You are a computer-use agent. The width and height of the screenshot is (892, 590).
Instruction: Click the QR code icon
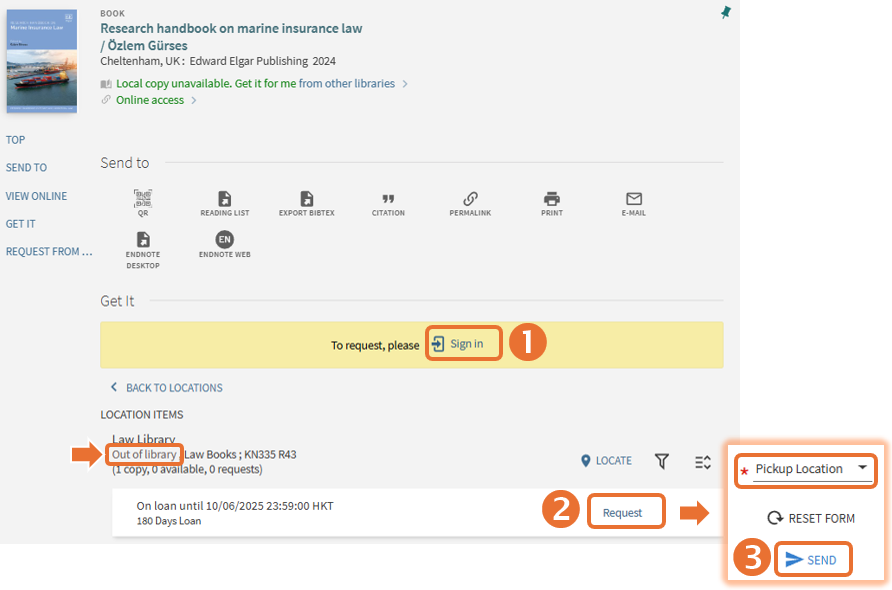click(x=143, y=200)
